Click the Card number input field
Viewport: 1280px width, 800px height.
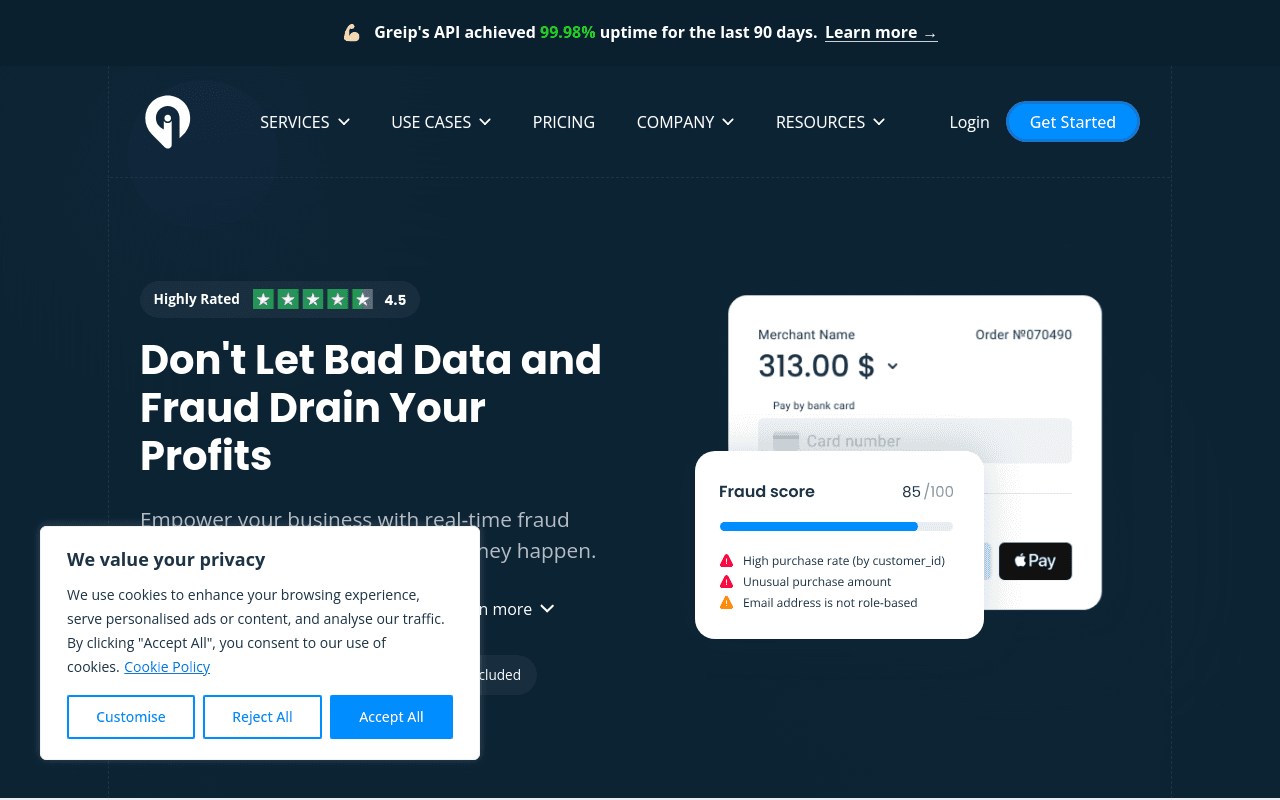[x=915, y=441]
